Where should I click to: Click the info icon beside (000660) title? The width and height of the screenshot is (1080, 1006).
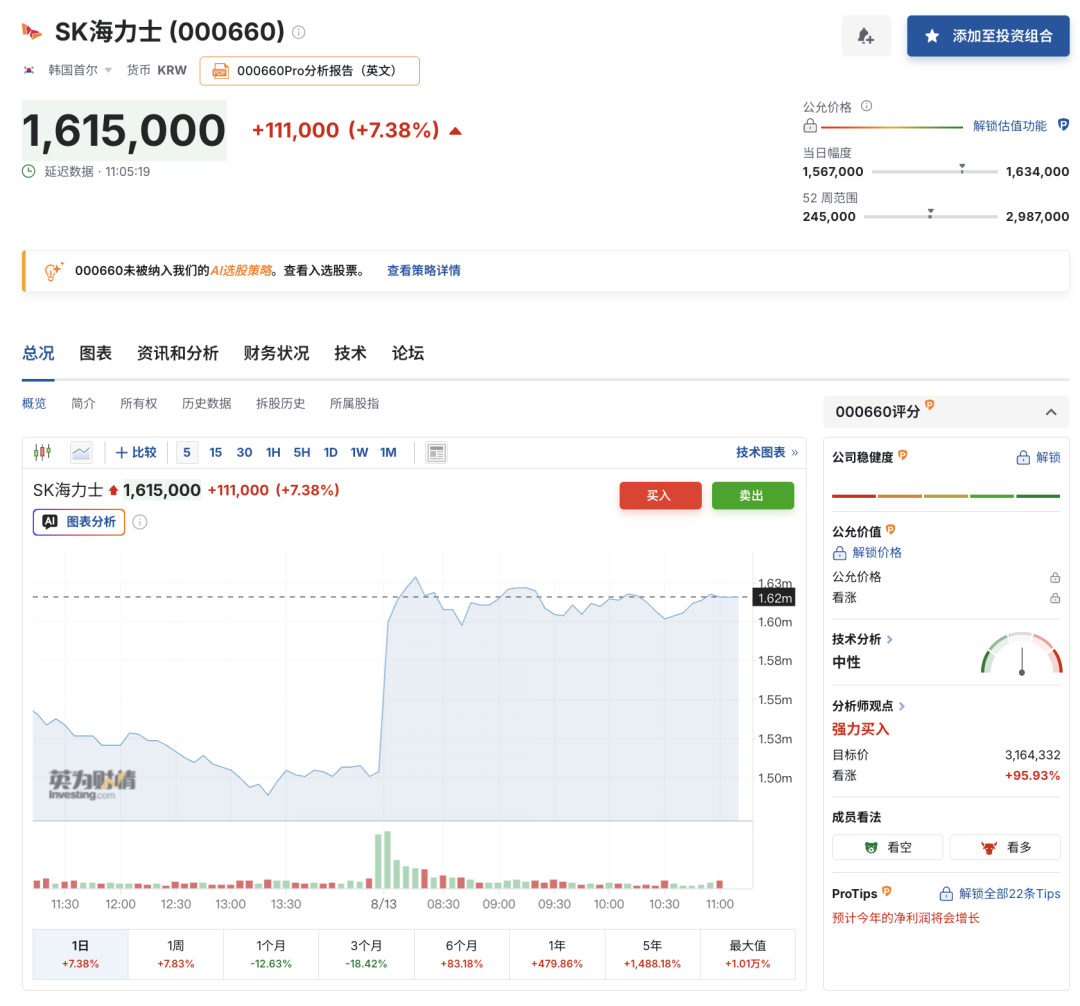tap(299, 32)
